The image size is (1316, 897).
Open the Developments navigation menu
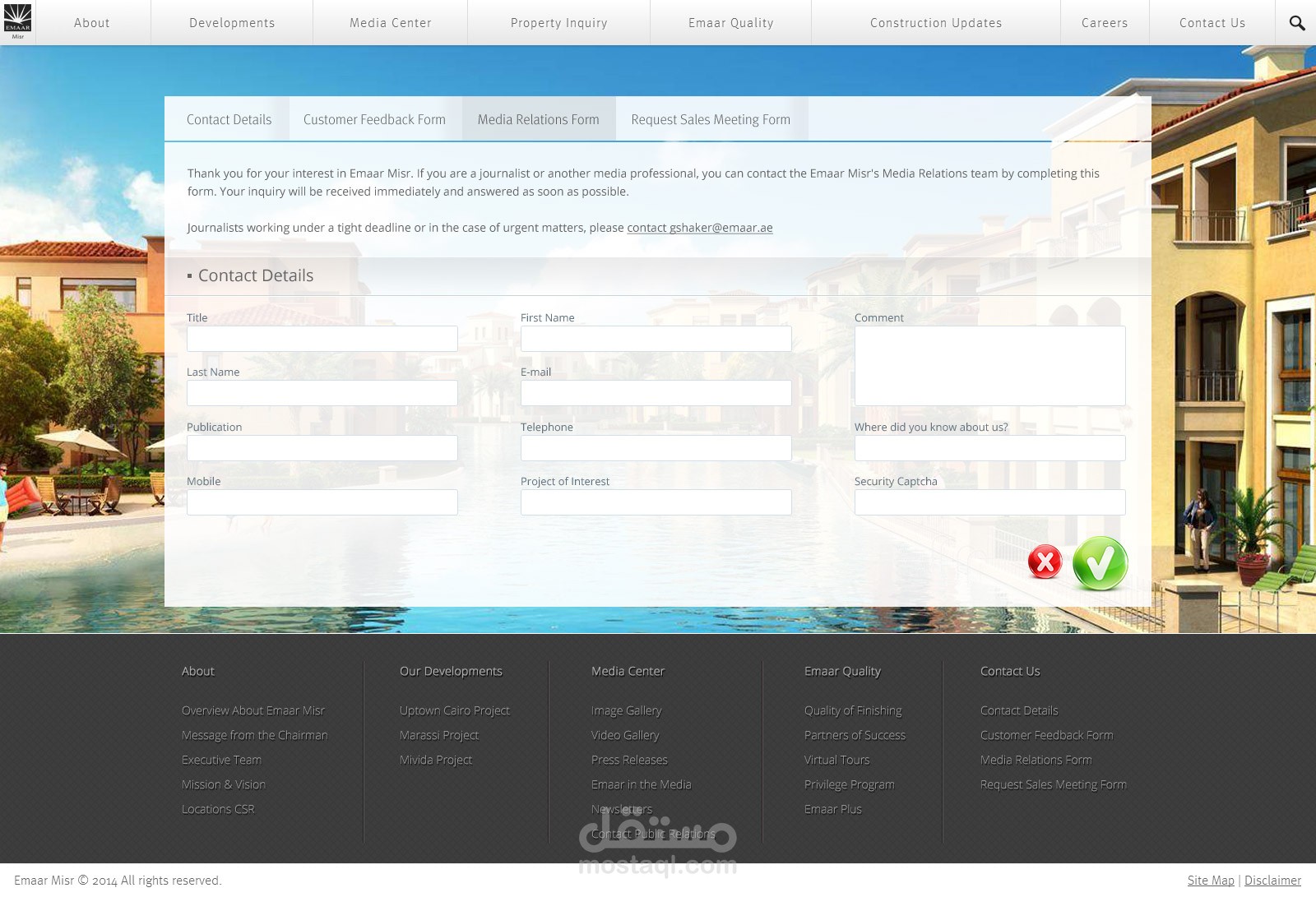[x=232, y=23]
